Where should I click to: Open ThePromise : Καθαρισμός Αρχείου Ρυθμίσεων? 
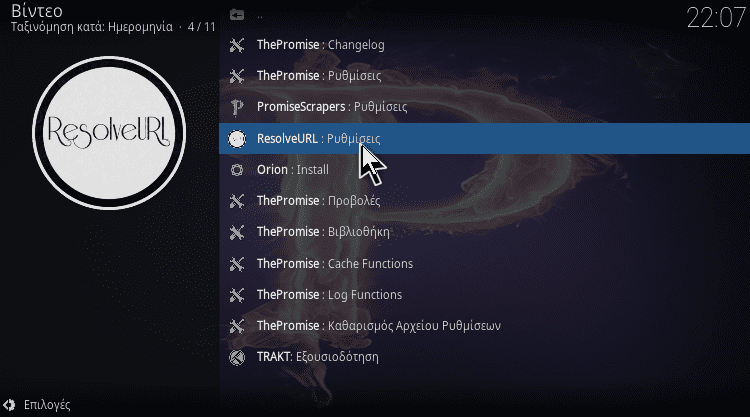(484, 326)
